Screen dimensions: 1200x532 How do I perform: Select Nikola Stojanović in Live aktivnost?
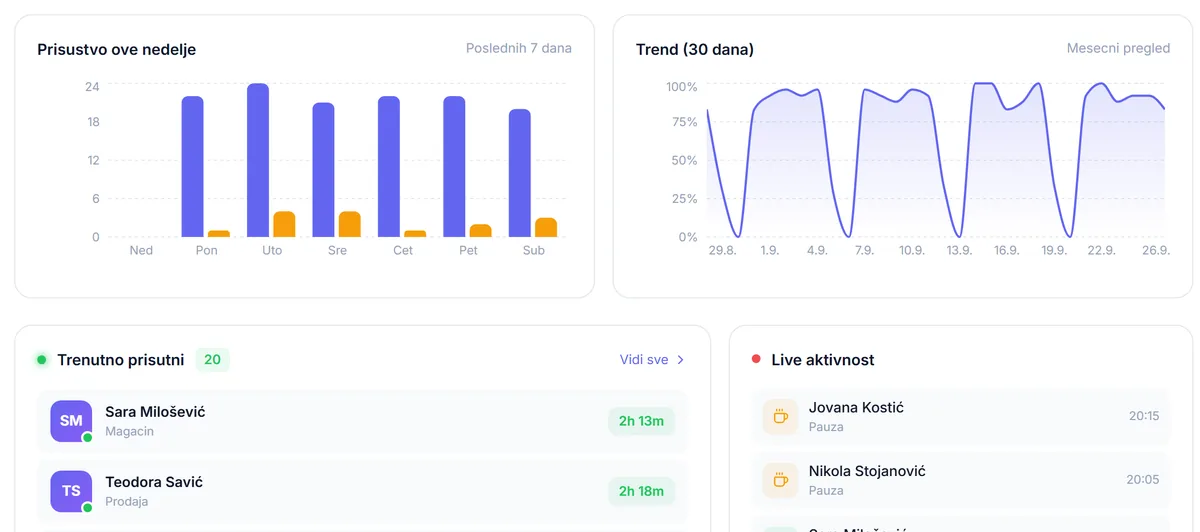[x=867, y=471]
